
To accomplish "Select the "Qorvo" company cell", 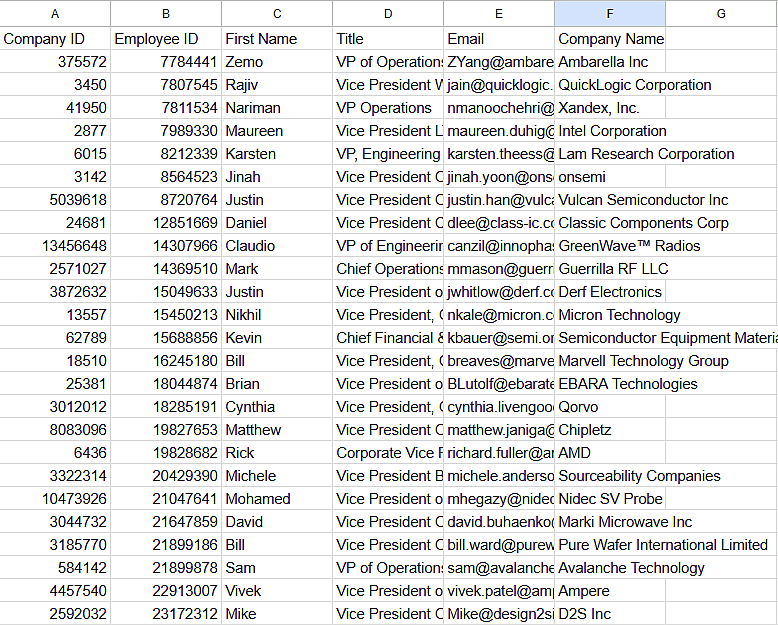I will point(610,407).
